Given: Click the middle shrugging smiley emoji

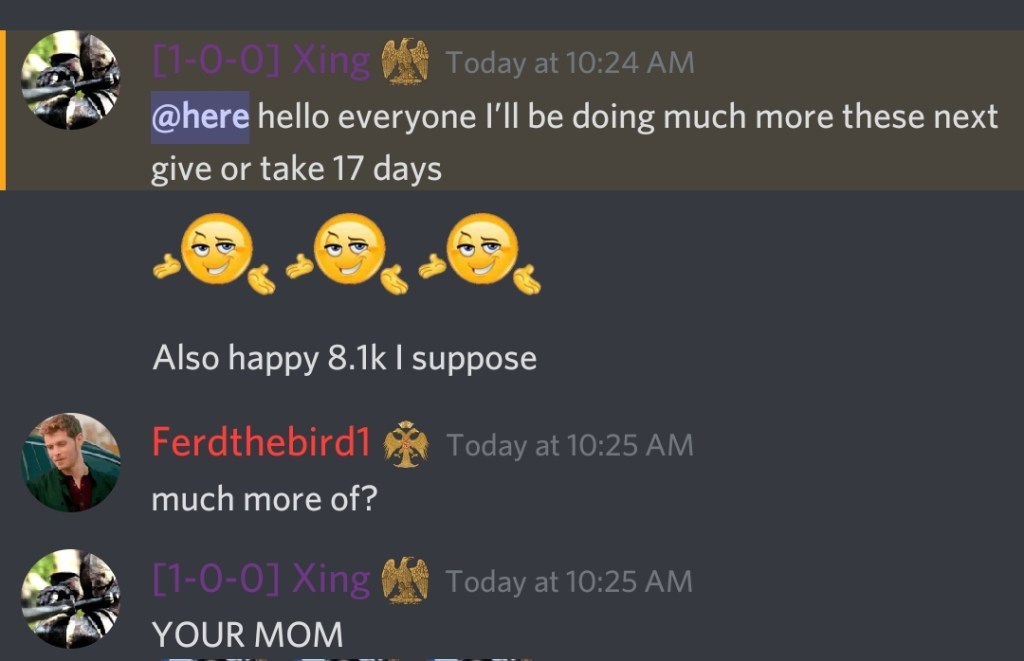Looking at the screenshot, I should coord(347,253).
